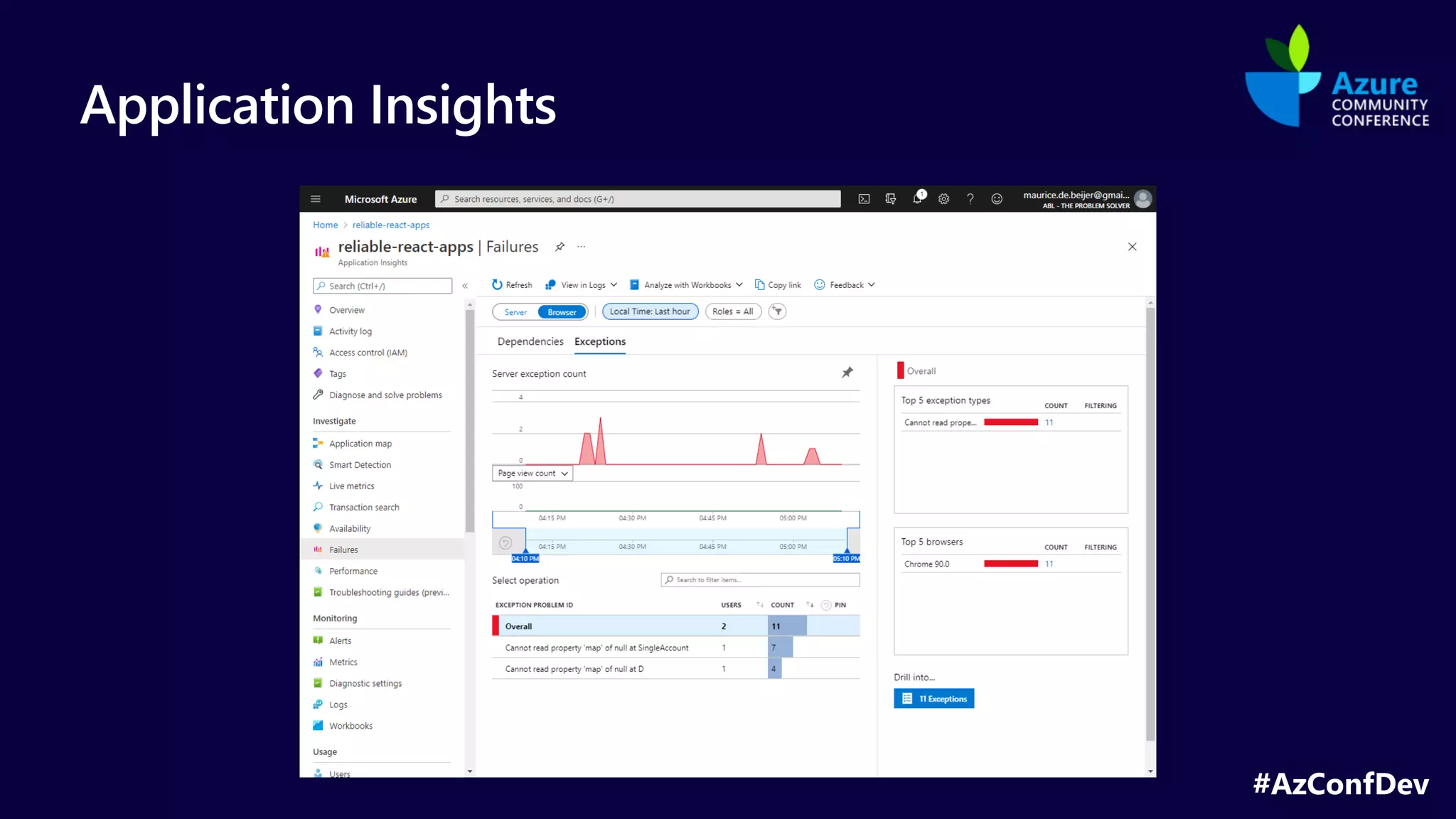Open the help question mark icon
Image resolution: width=1456 pixels, height=819 pixels.
pos(970,199)
